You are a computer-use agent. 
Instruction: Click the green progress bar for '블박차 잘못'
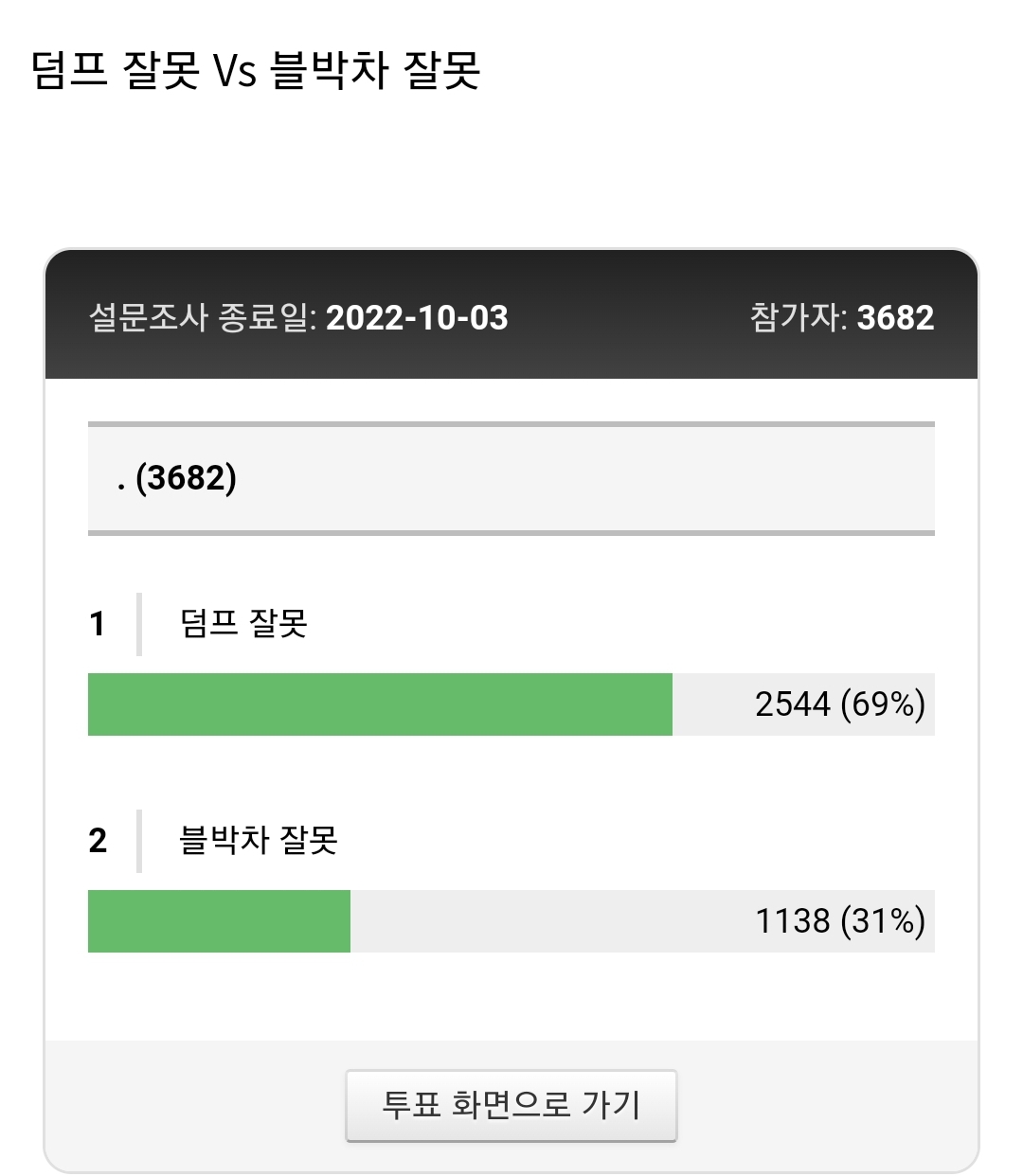[x=218, y=922]
